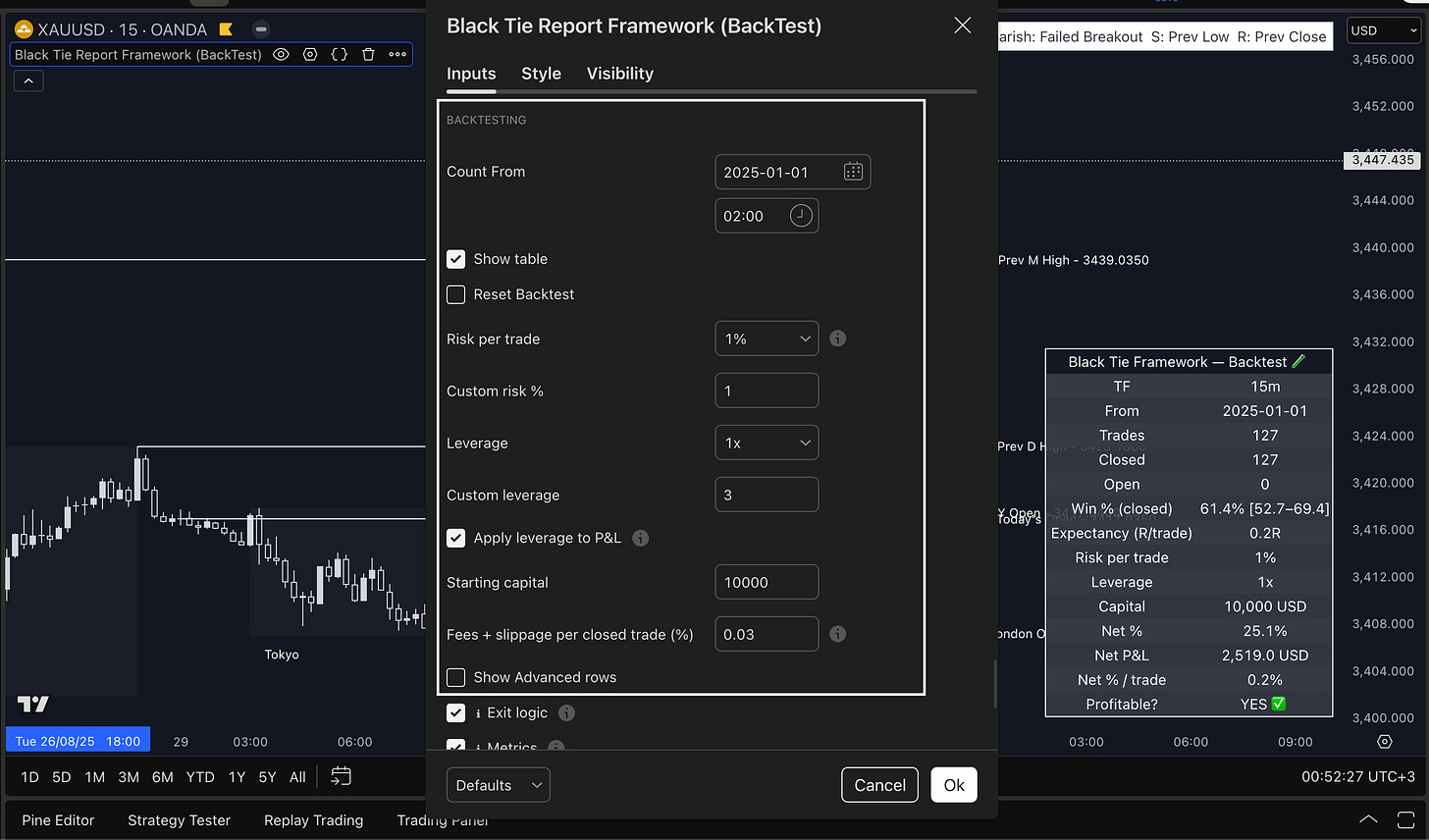Show Risk per trade info tooltip

[x=837, y=339]
